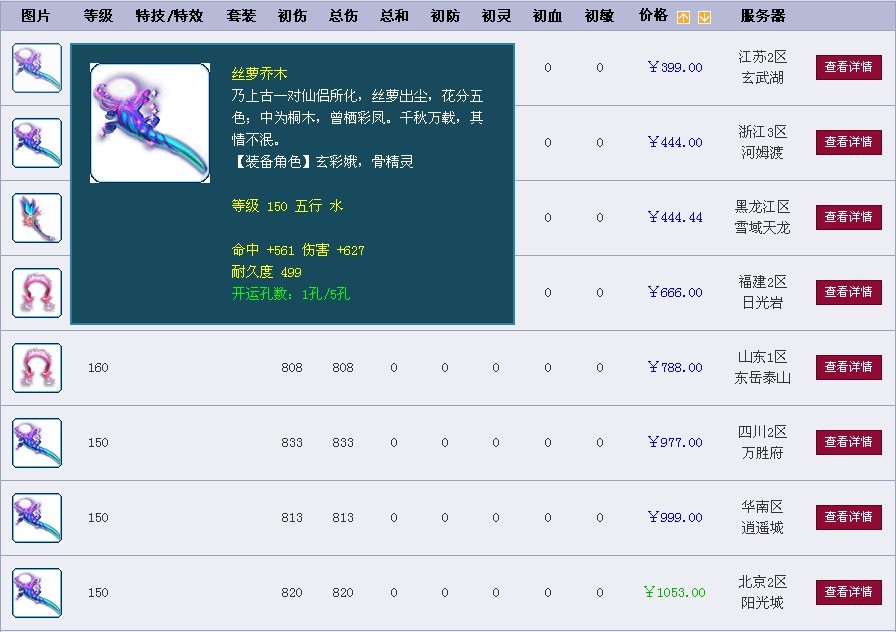This screenshot has height=632, width=896.
Task: Click the 等级 column header
Action: click(x=98, y=16)
